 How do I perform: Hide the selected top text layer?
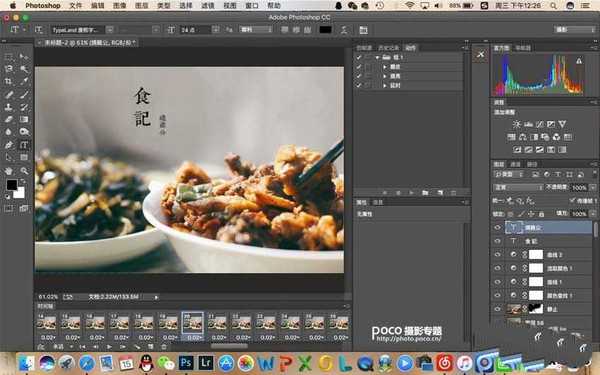pyautogui.click(x=497, y=227)
